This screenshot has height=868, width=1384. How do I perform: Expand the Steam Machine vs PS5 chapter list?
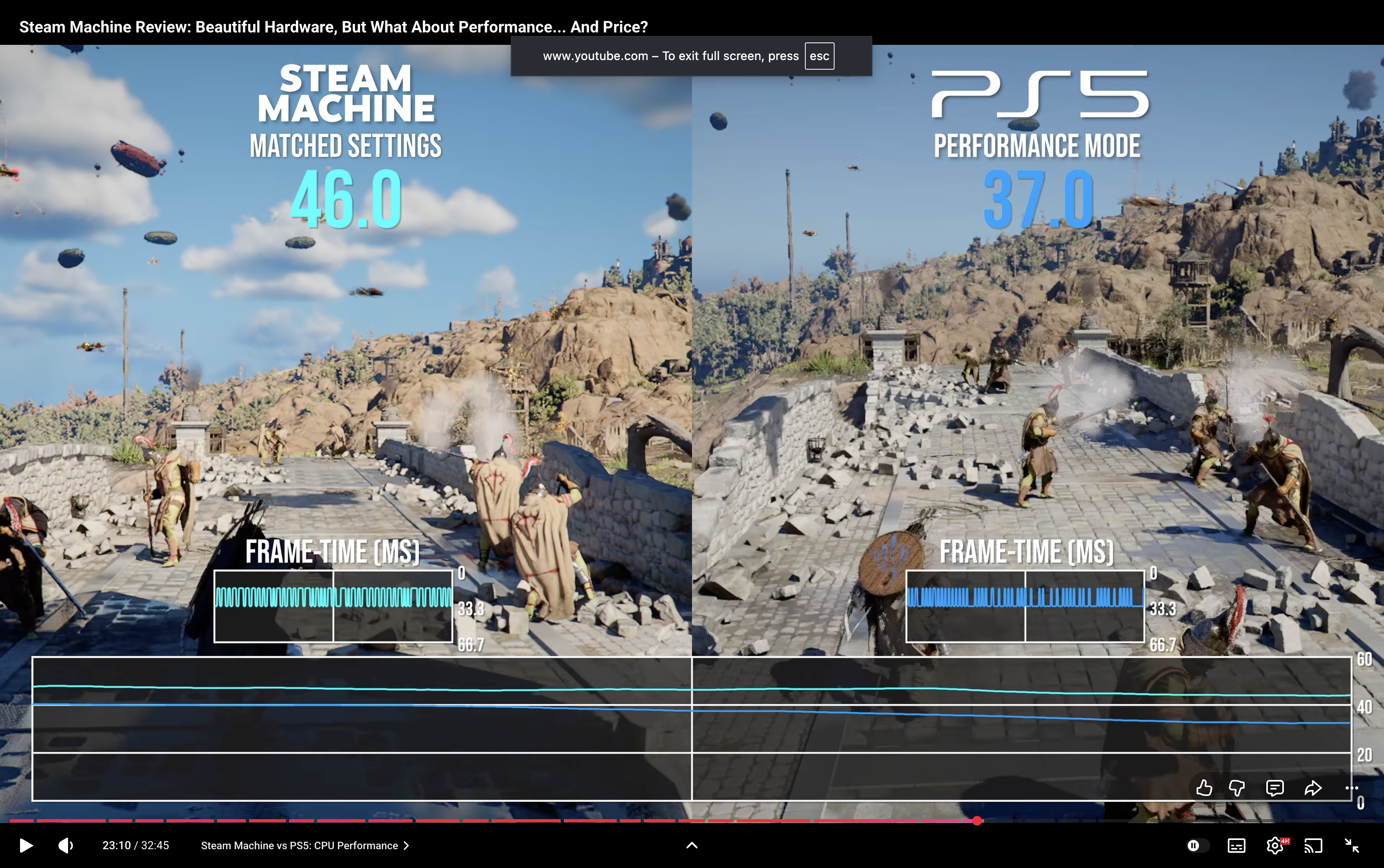coord(305,845)
